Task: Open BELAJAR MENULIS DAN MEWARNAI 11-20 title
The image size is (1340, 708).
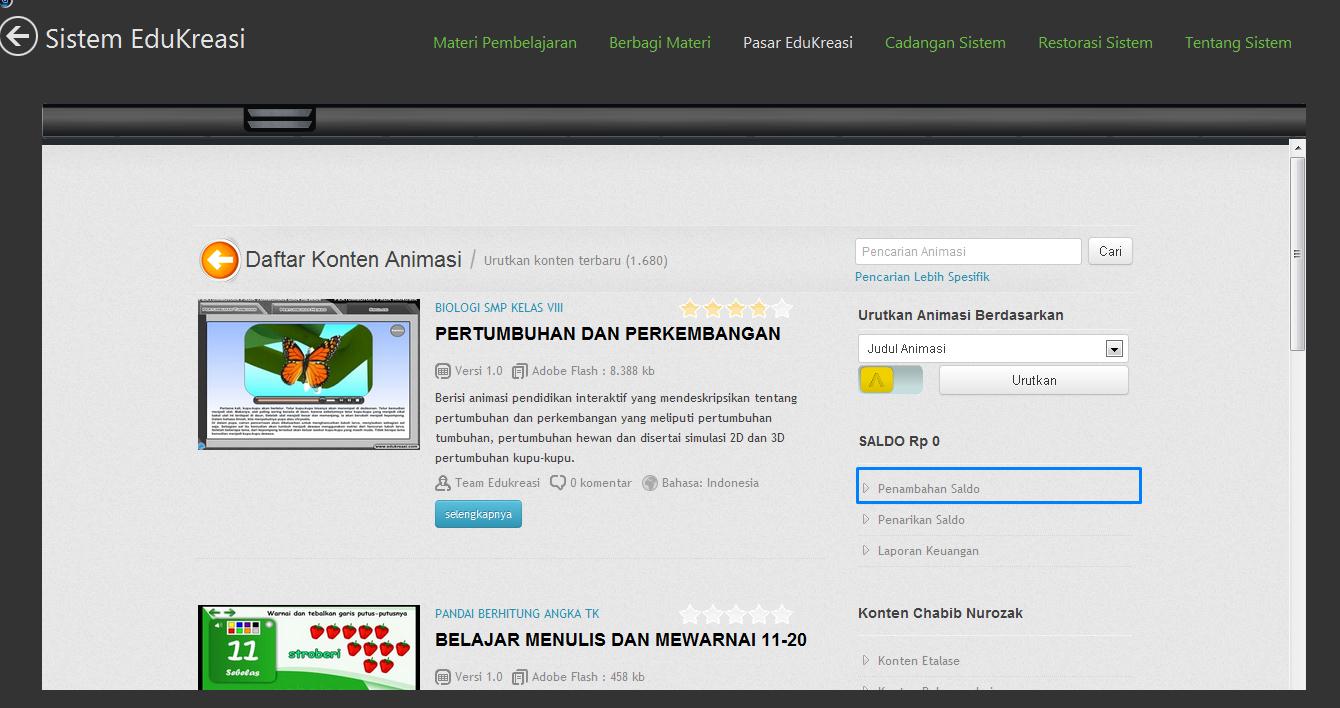Action: pyautogui.click(x=621, y=640)
